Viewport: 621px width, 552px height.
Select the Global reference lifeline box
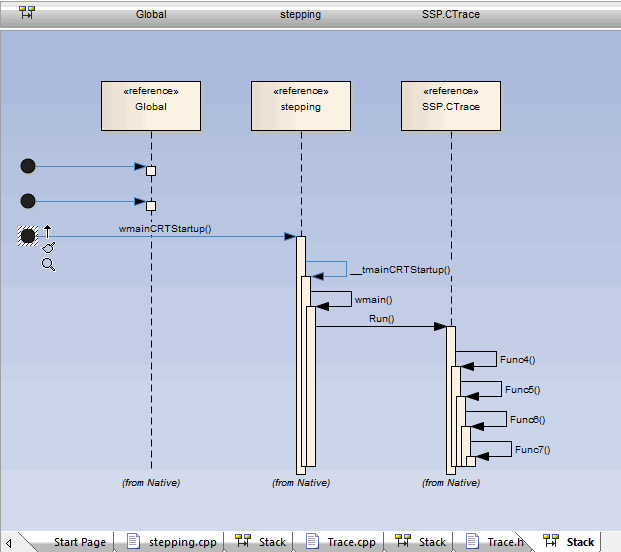pyautogui.click(x=151, y=106)
